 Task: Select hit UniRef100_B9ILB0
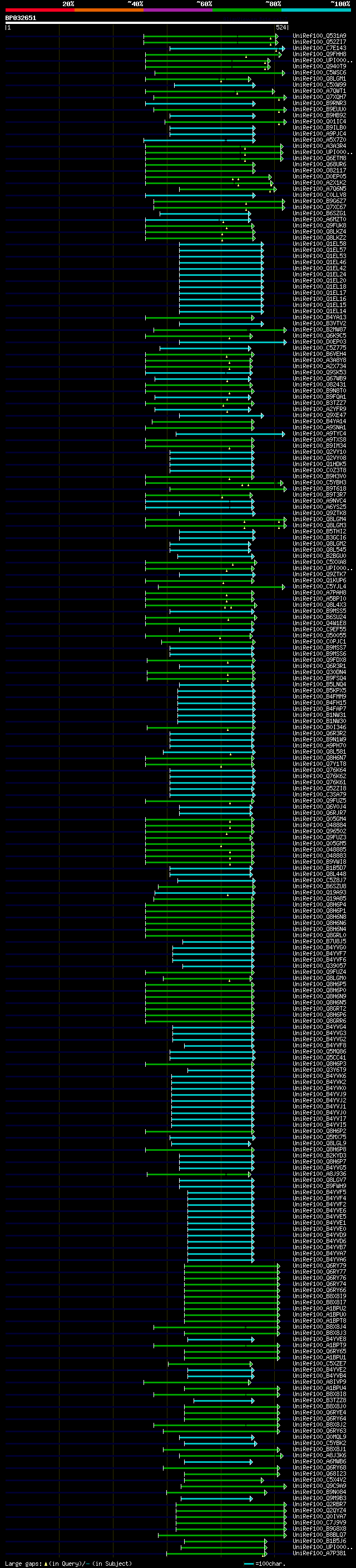319,127
